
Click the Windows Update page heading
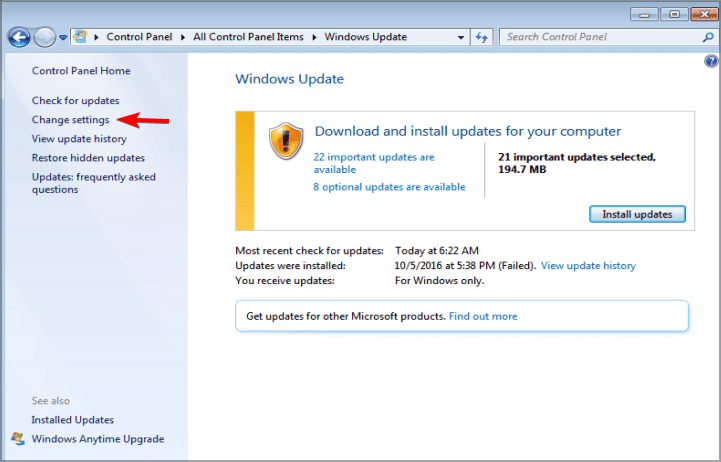click(290, 79)
